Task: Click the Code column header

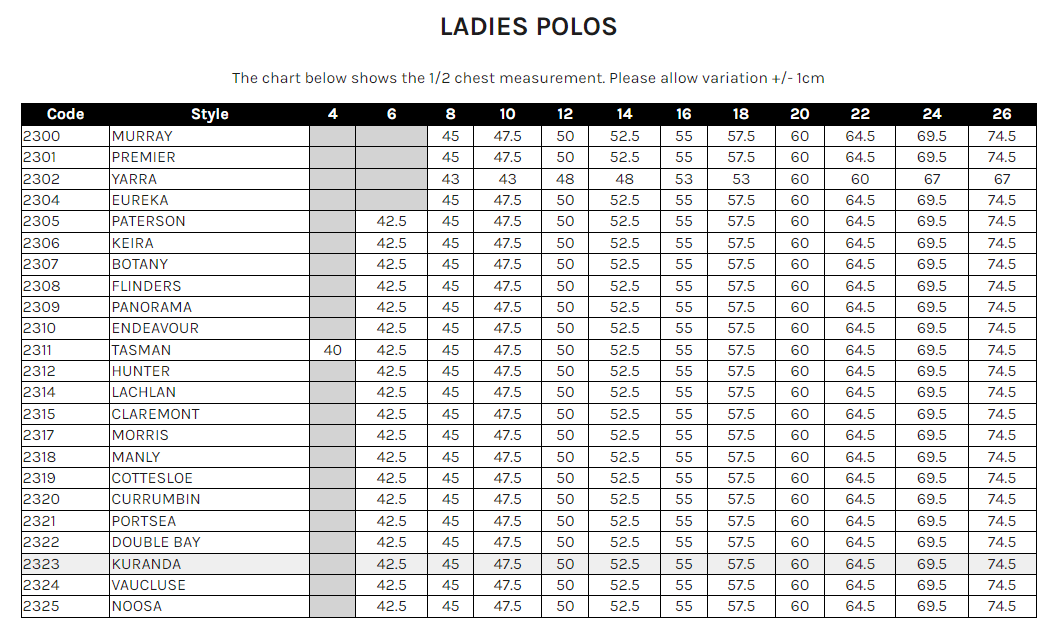Action: [65, 114]
